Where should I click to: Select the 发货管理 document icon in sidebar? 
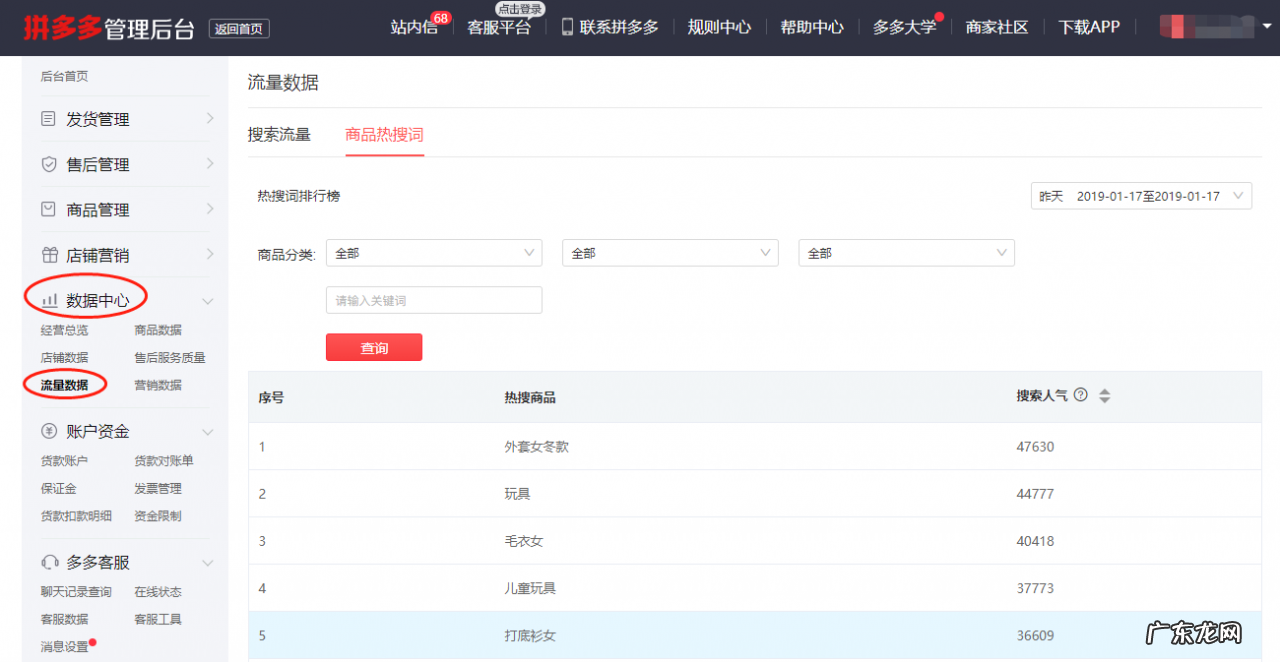click(x=48, y=118)
